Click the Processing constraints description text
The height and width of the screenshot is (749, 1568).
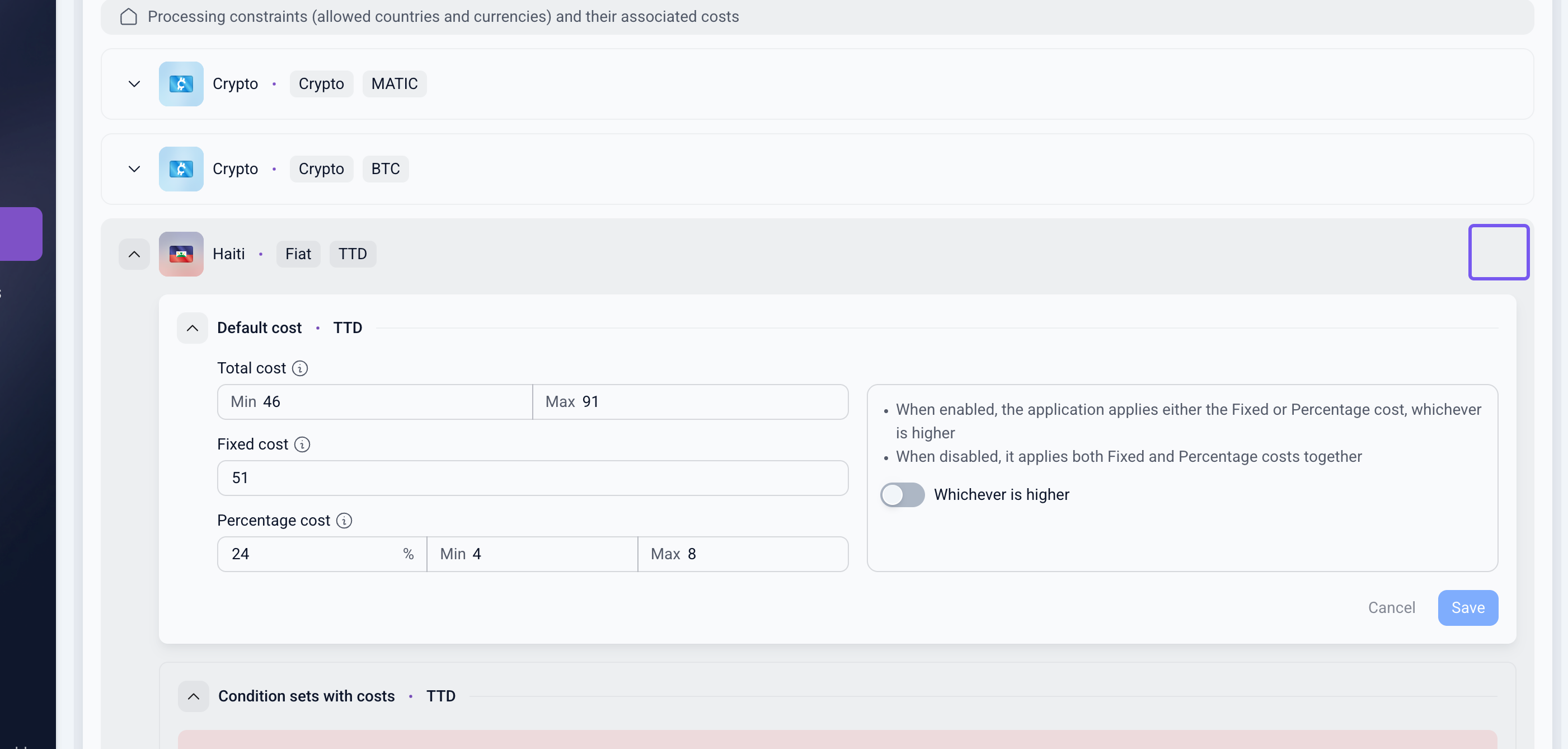coord(443,17)
